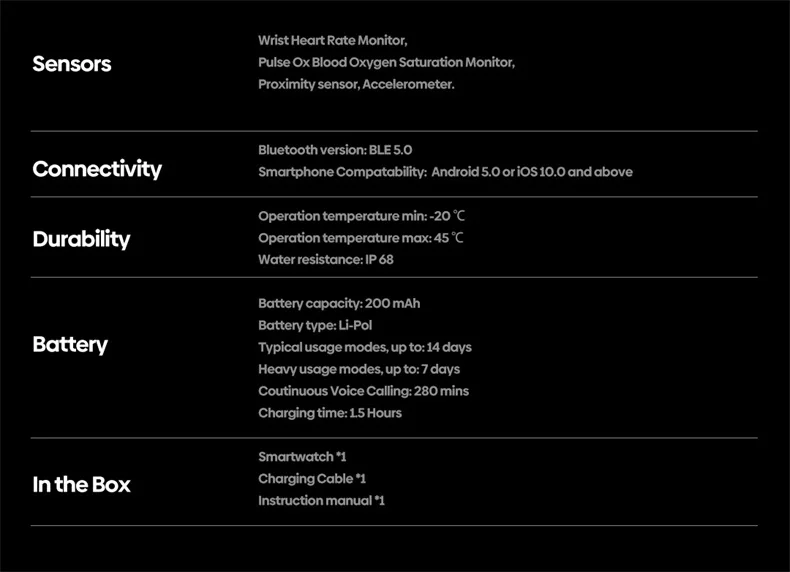The image size is (790, 572).
Task: Select the Pulse Ox Blood Oxygen line
Action: point(386,63)
